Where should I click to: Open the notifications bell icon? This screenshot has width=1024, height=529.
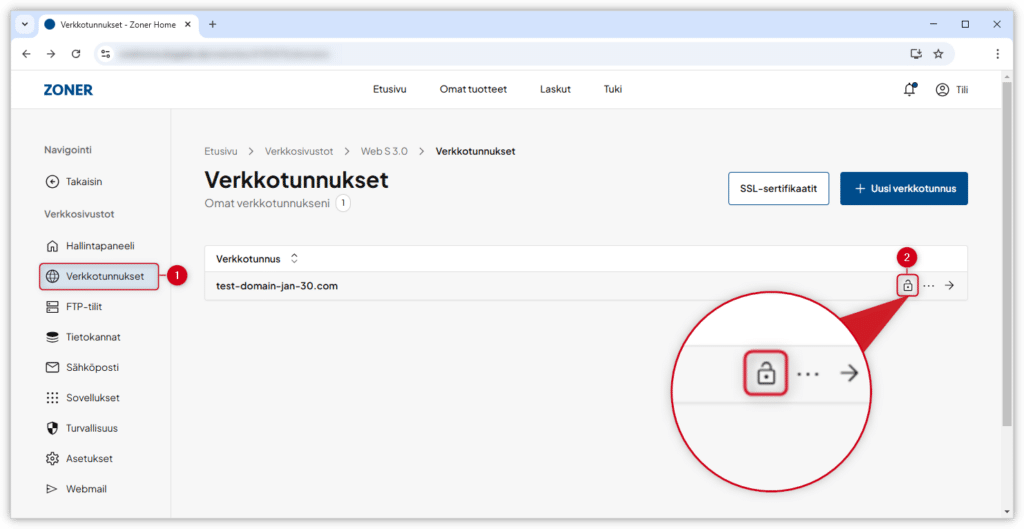909,89
